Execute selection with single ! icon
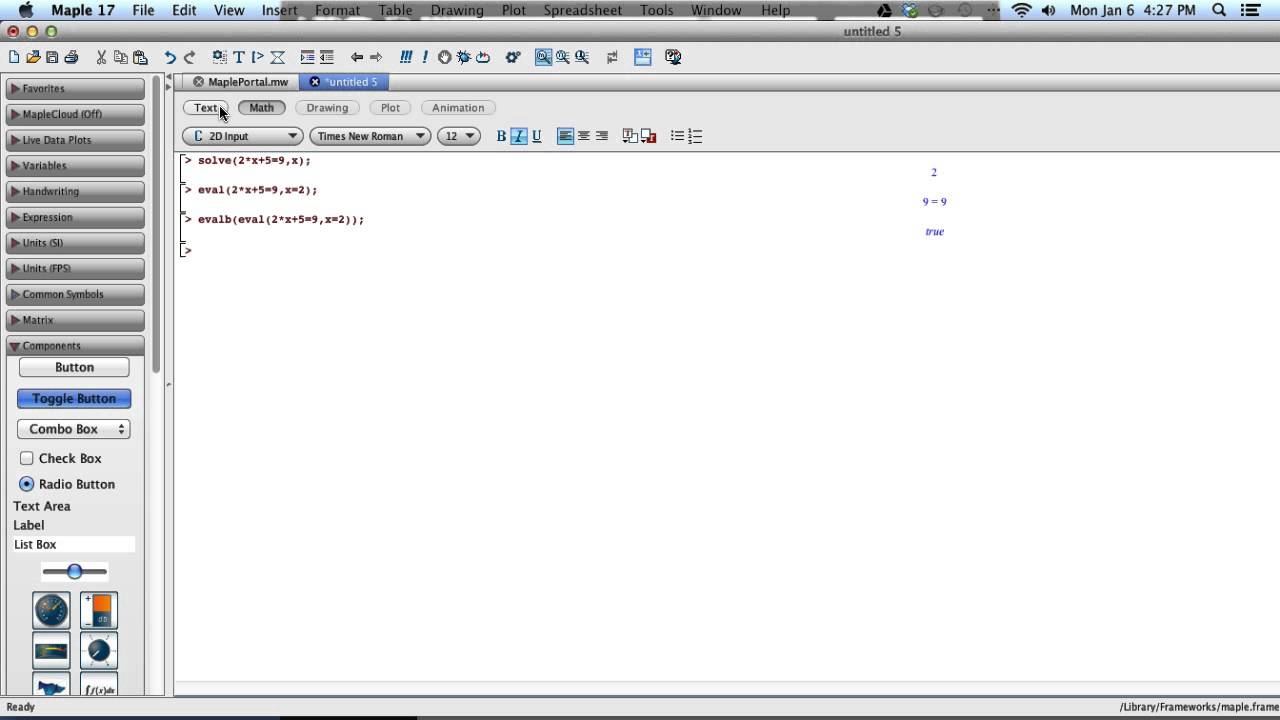1280x720 pixels. point(426,57)
